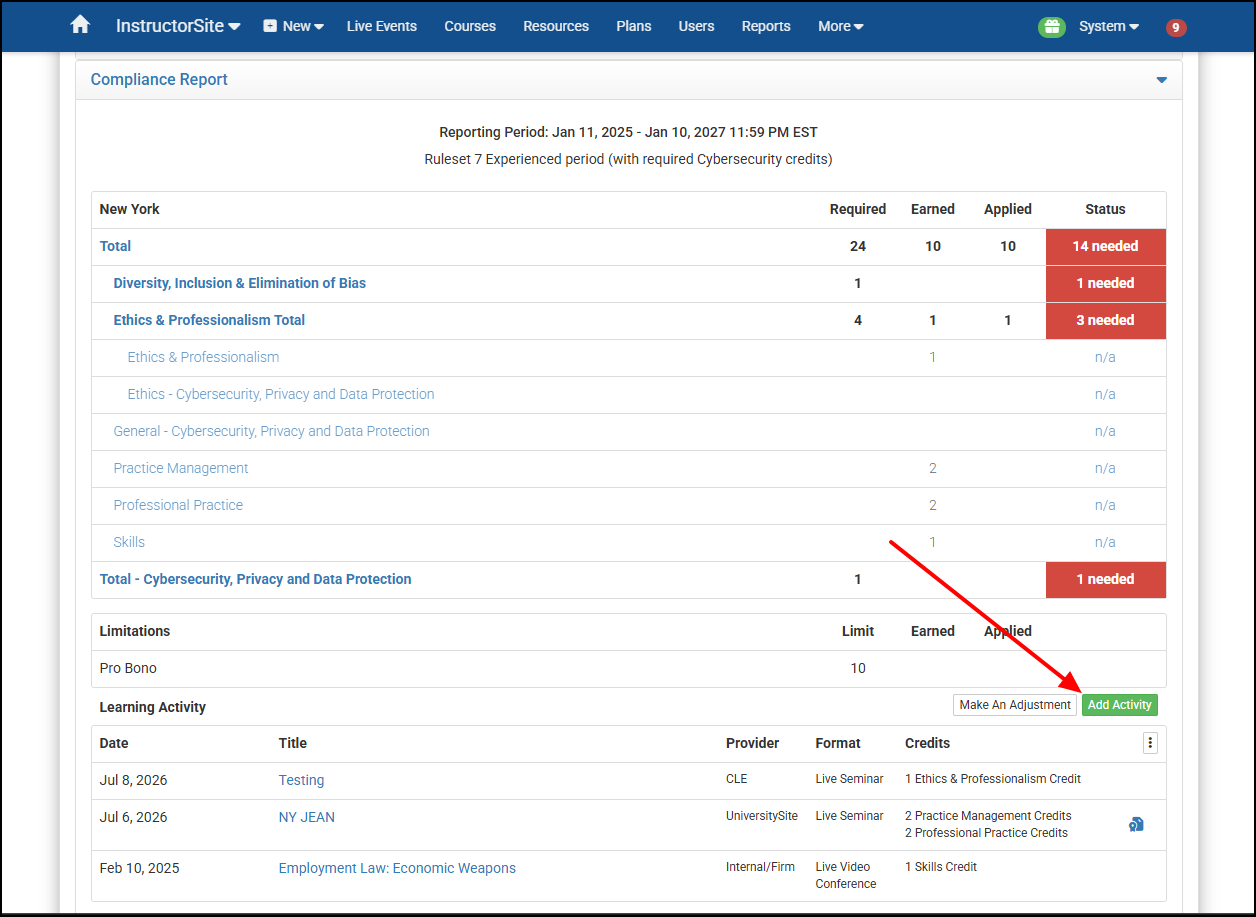Select the 14 needed status cell

click(1105, 246)
